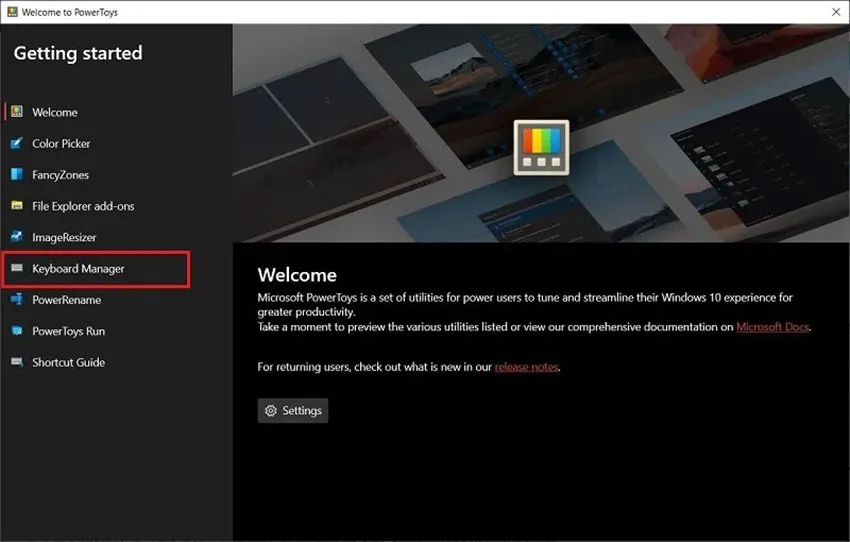
Task: Click the Color Picker eyedropper icon
Action: point(17,143)
